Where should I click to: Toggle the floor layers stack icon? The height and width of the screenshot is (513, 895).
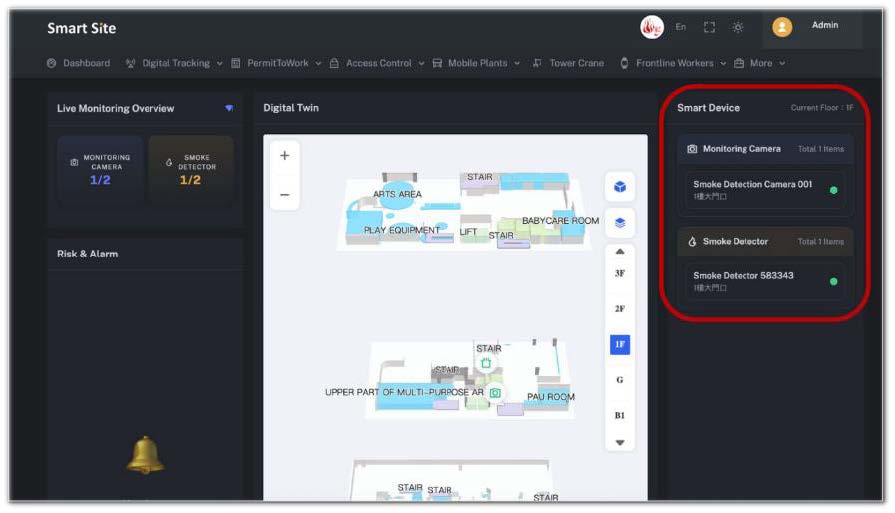click(x=619, y=223)
